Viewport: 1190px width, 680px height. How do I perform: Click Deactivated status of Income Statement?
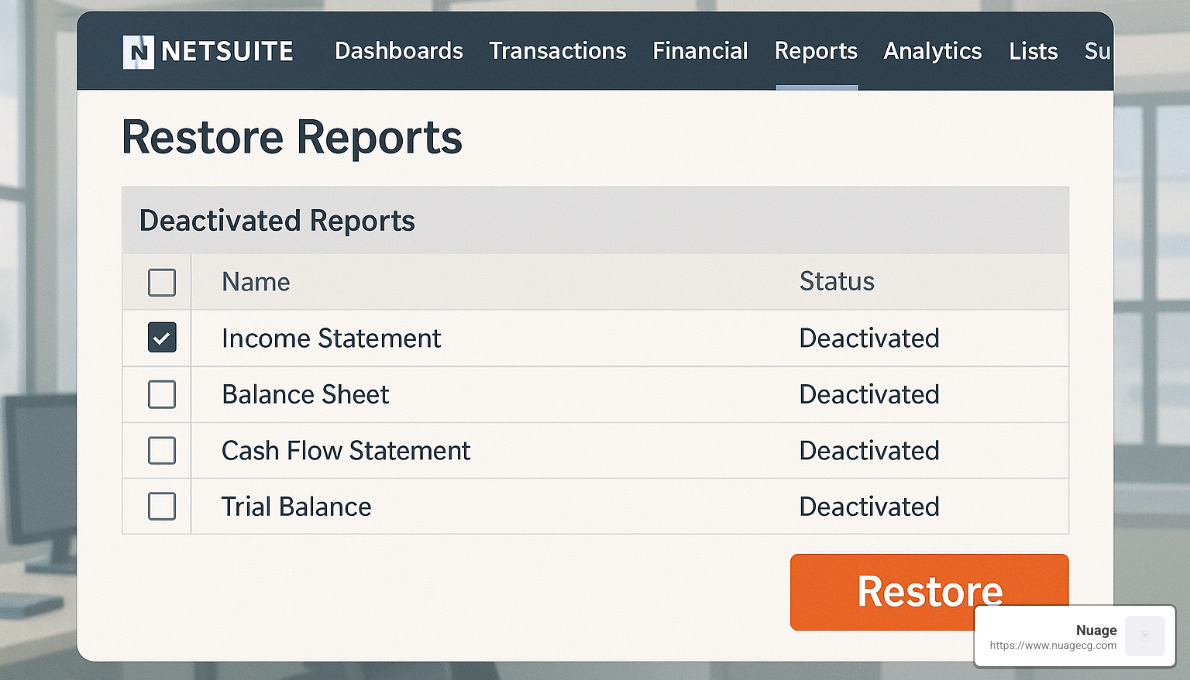click(x=869, y=338)
